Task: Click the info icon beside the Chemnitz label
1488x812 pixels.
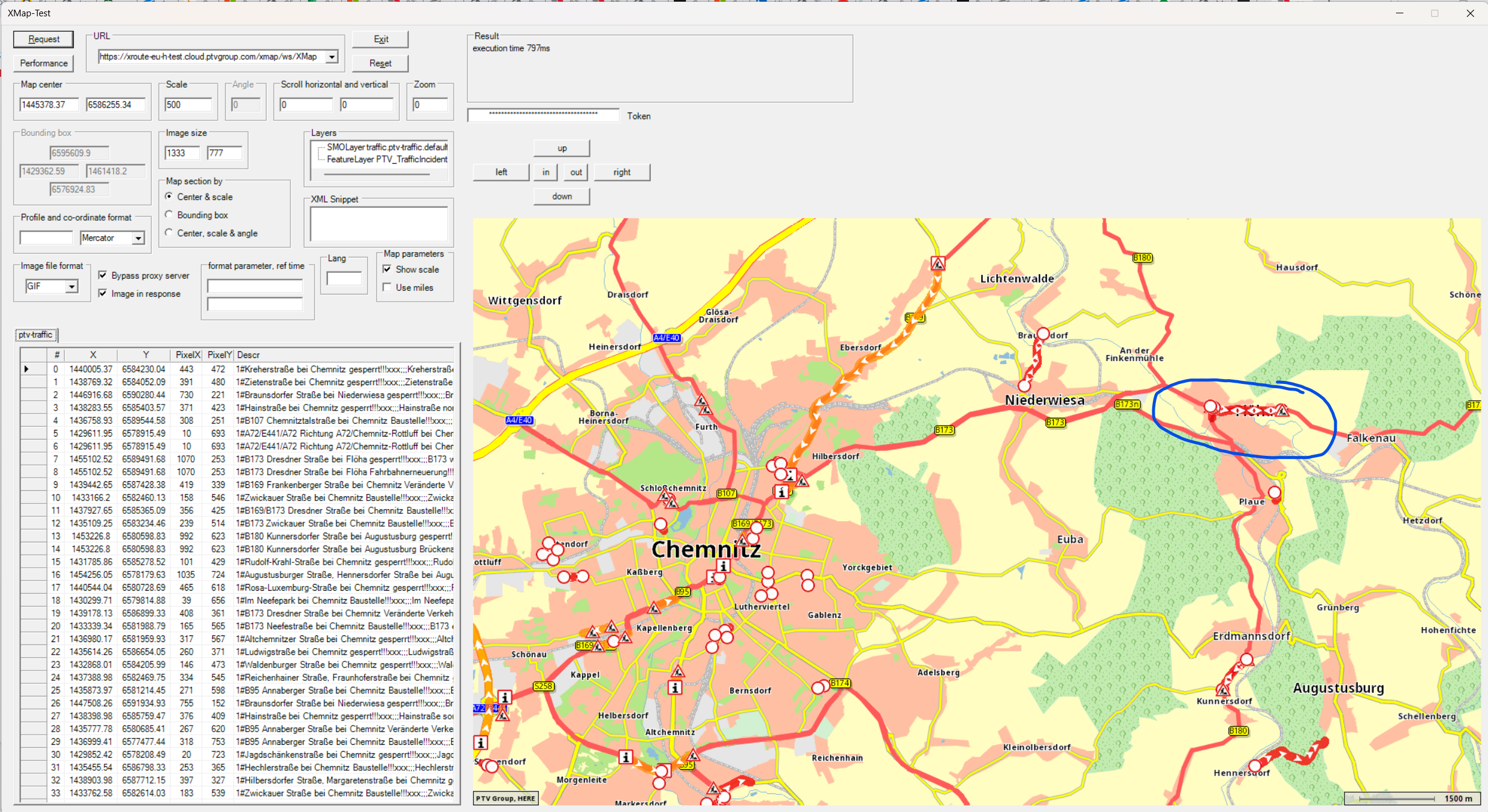Action: [723, 566]
